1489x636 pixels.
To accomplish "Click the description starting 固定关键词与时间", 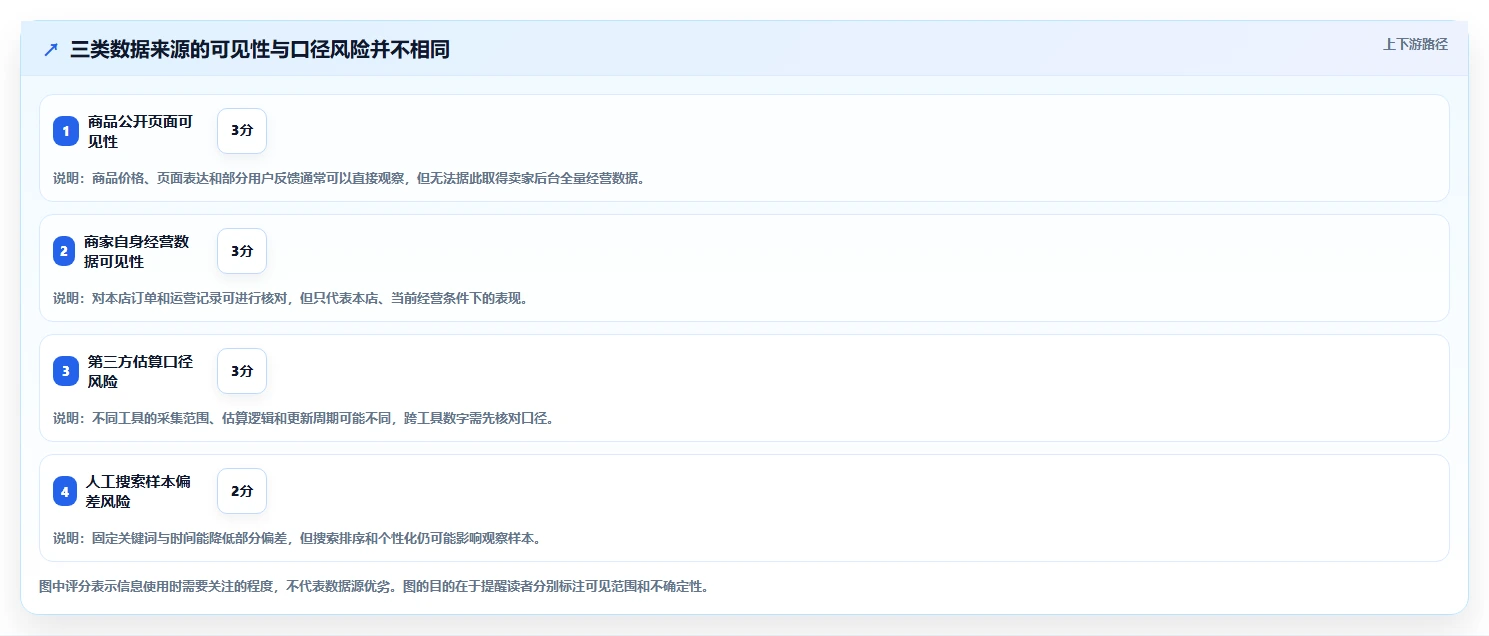I will point(298,538).
